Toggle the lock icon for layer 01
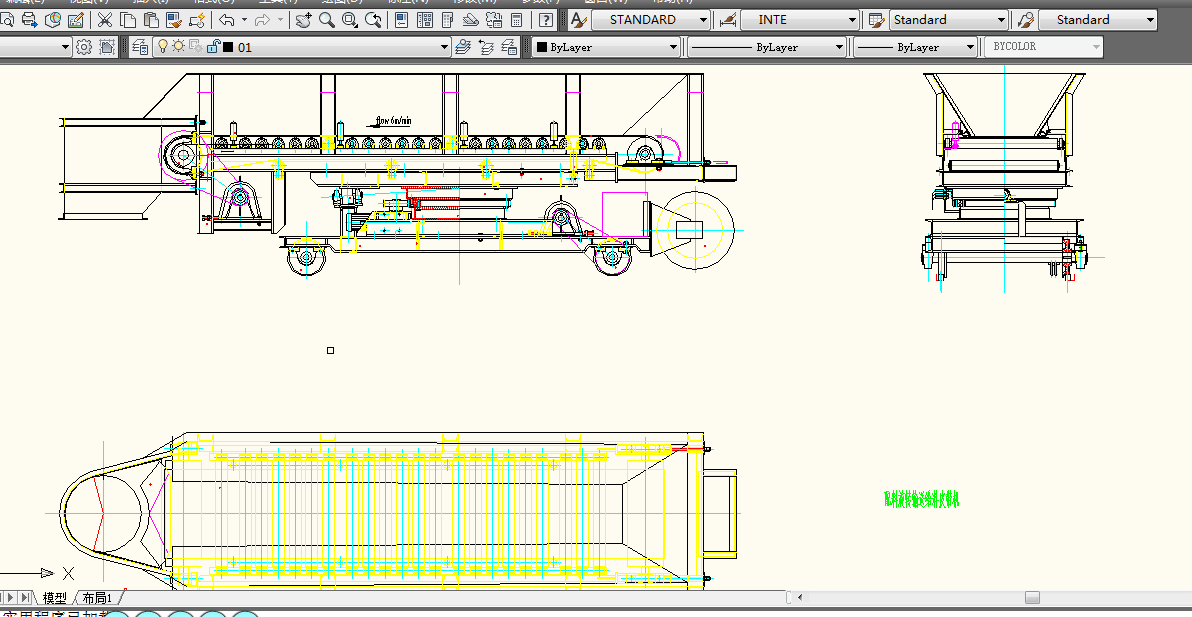Image resolution: width=1192 pixels, height=617 pixels. point(212,46)
